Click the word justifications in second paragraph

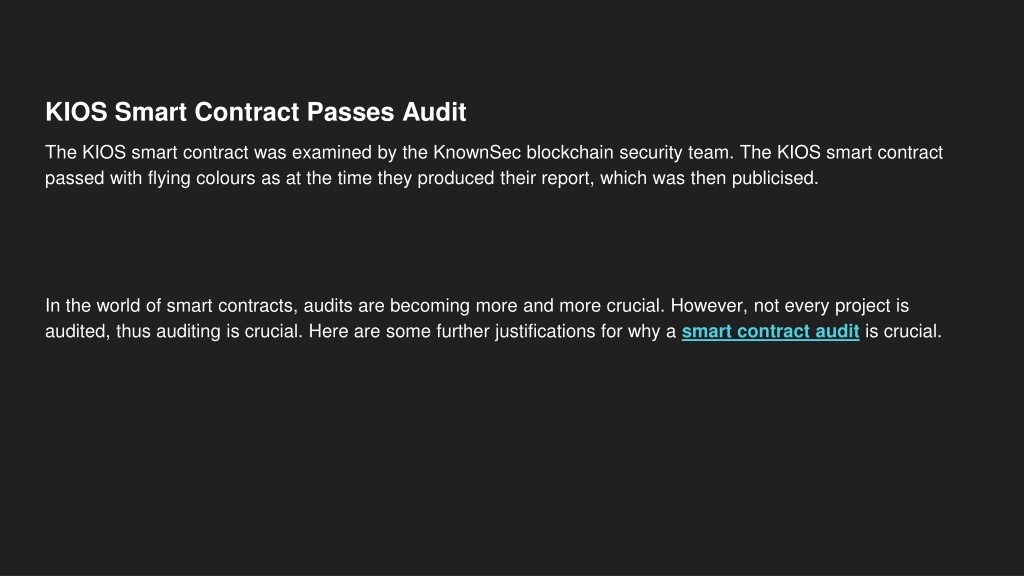tap(545, 331)
